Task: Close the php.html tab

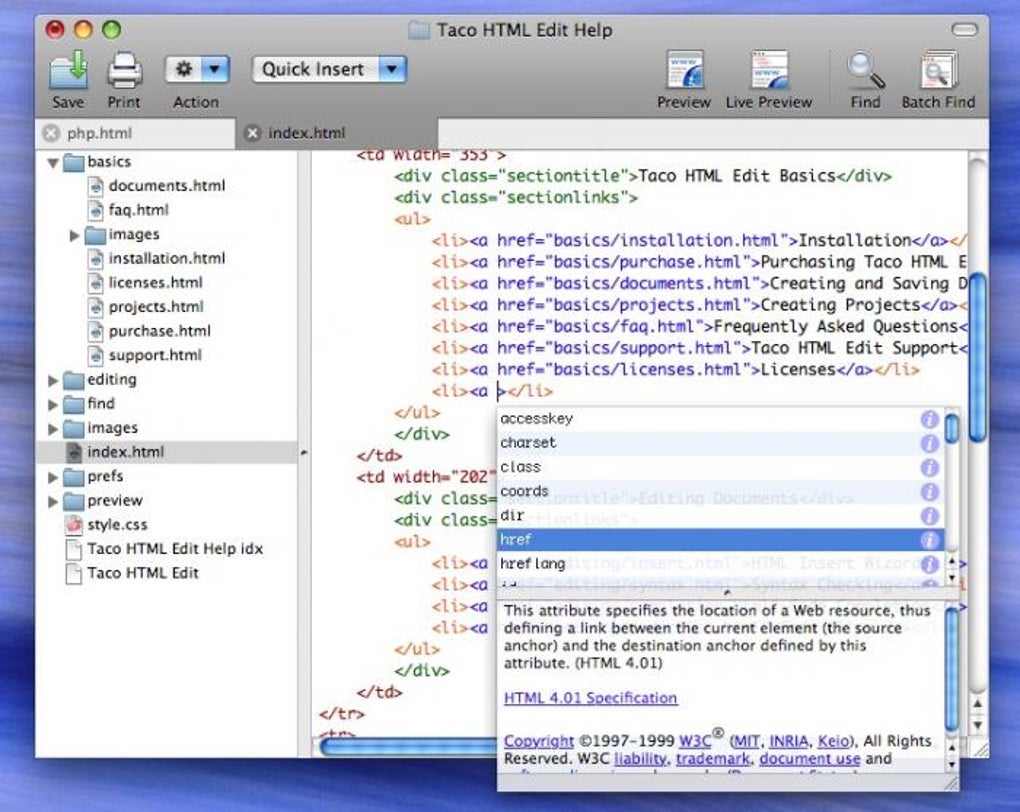Action: click(51, 134)
